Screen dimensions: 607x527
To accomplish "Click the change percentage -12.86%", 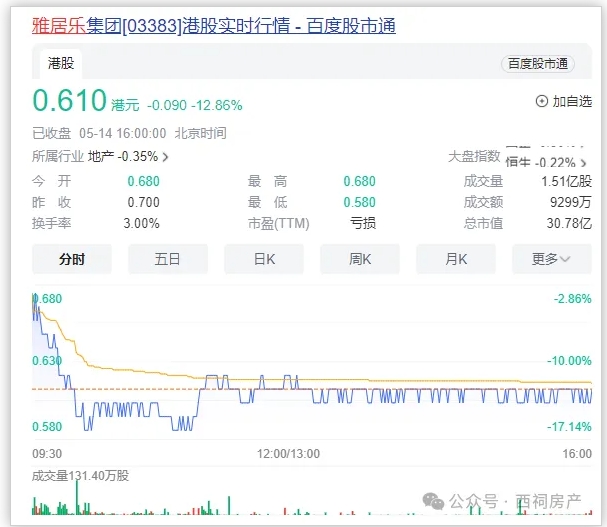I will point(219,105).
